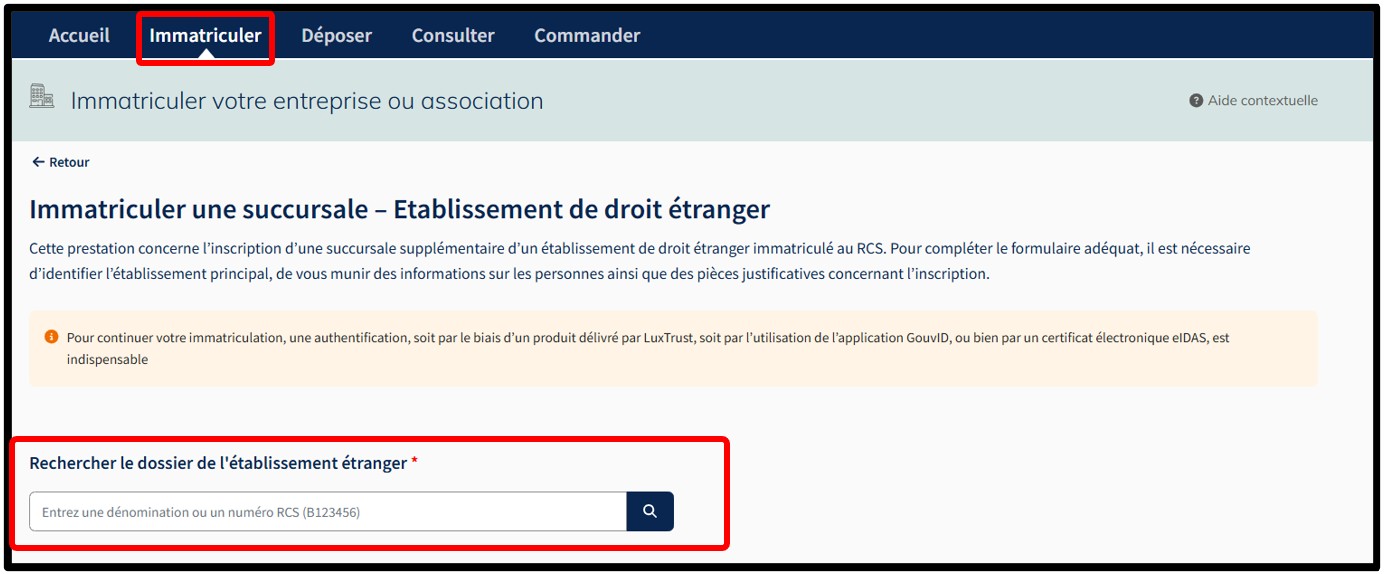
Task: Go to the Déposer section
Action: (x=336, y=36)
